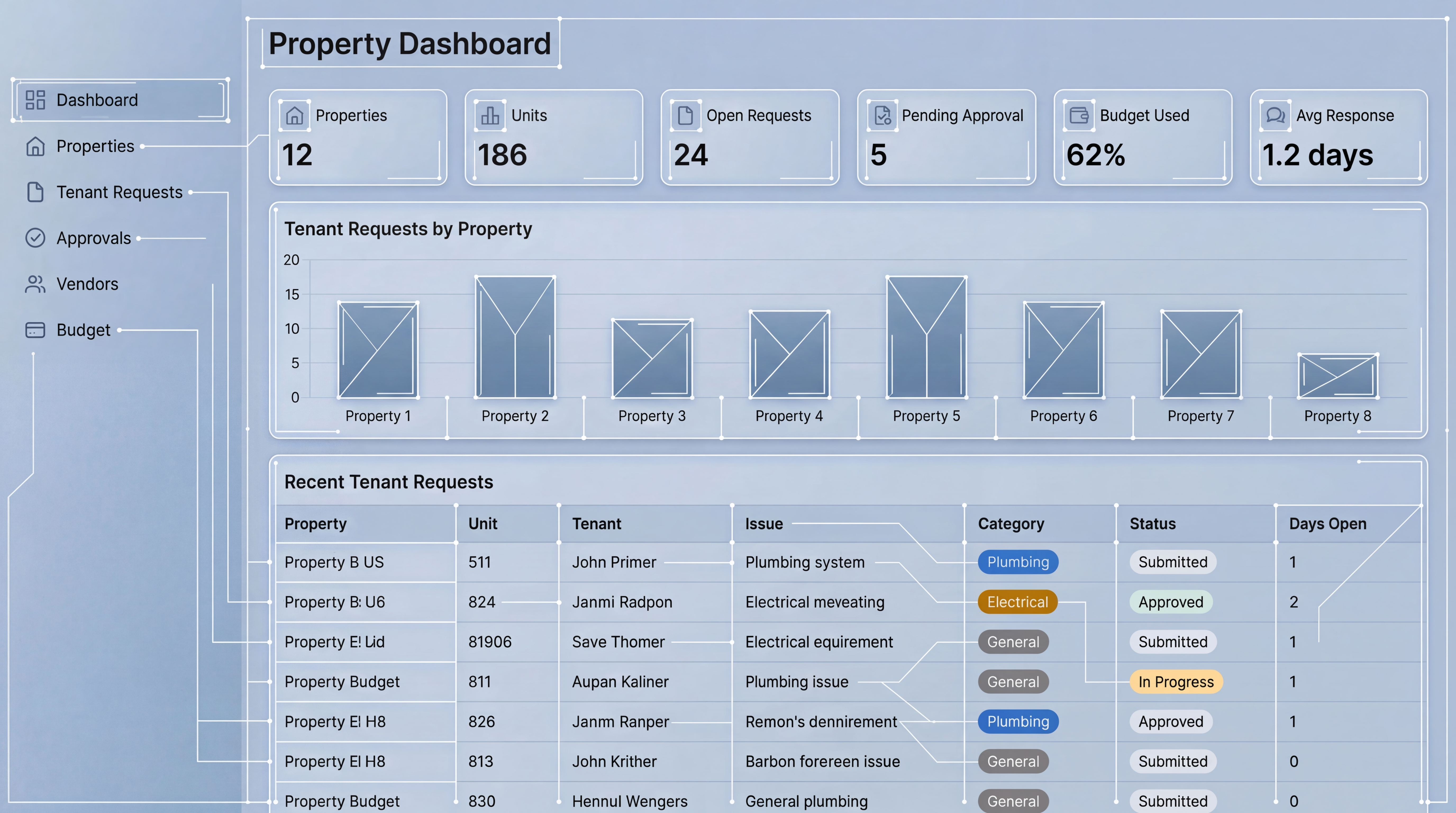The width and height of the screenshot is (1456, 813).
Task: Click the Properties house icon in sidebar
Action: (35, 146)
